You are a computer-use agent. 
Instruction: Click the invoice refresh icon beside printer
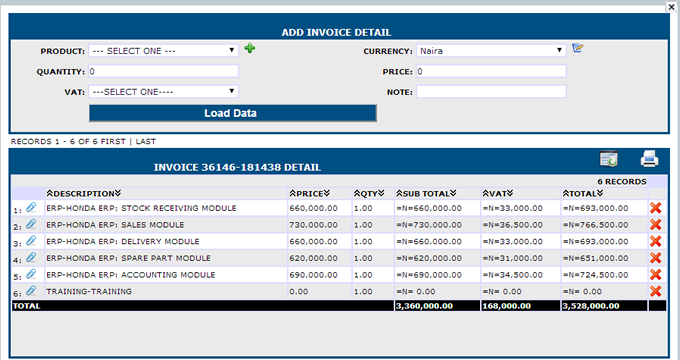608,159
